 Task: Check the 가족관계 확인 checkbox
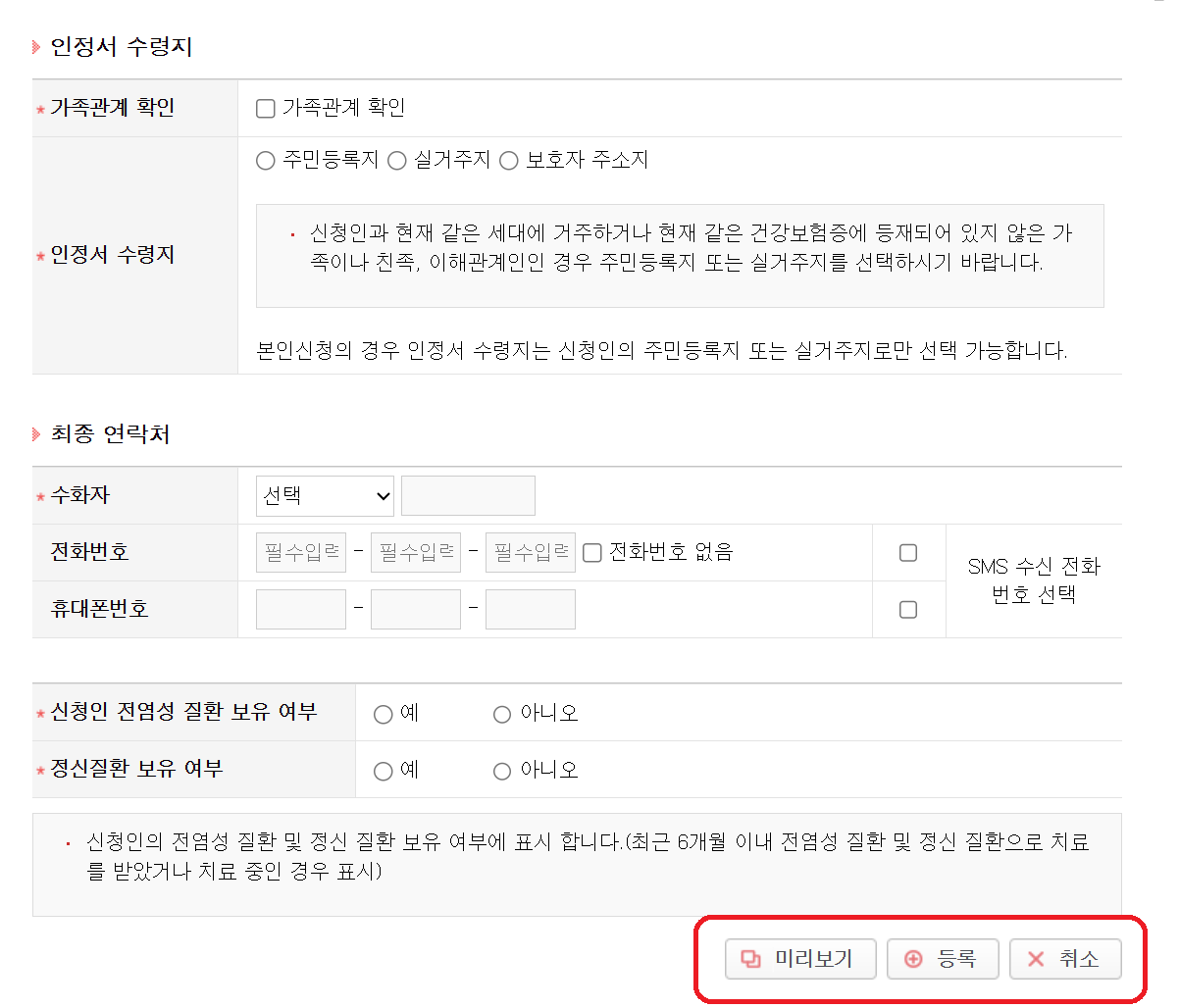pyautogui.click(x=265, y=108)
